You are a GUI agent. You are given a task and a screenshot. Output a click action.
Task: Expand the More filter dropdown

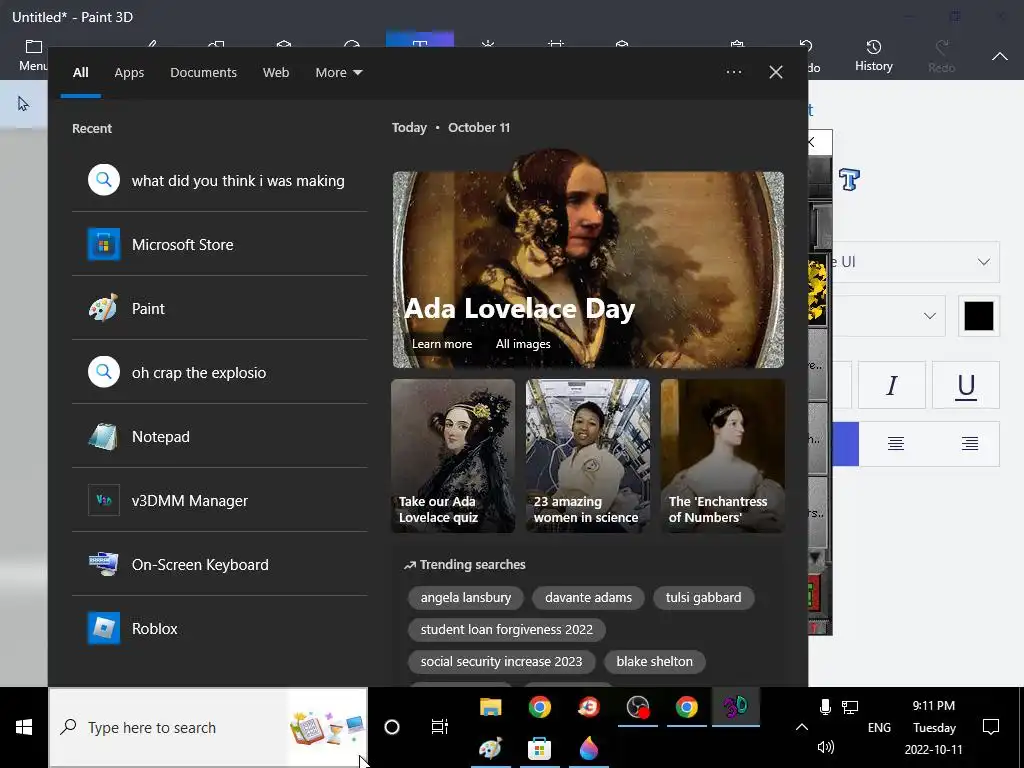pos(338,72)
